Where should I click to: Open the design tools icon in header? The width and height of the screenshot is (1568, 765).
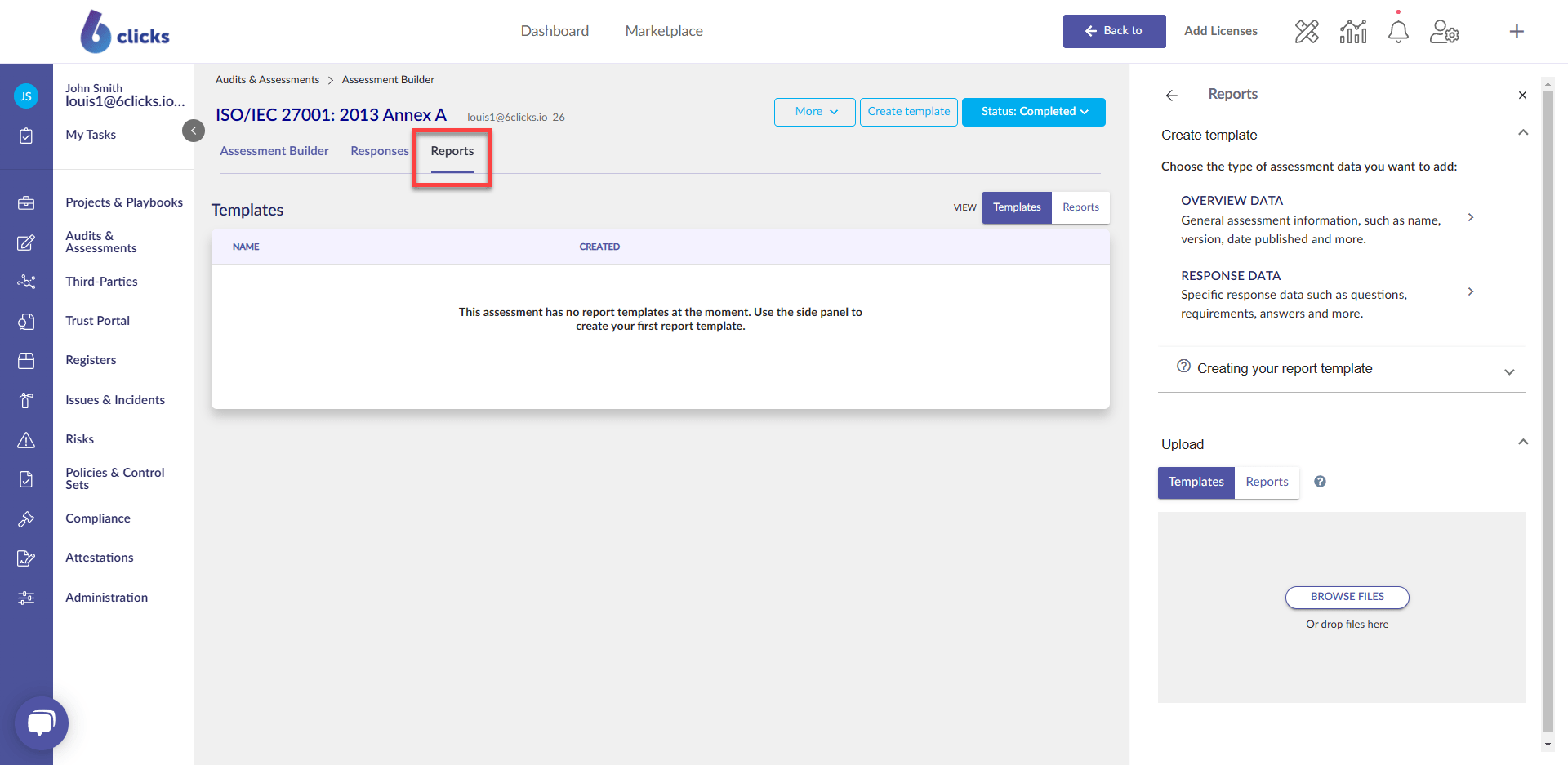pyautogui.click(x=1307, y=32)
